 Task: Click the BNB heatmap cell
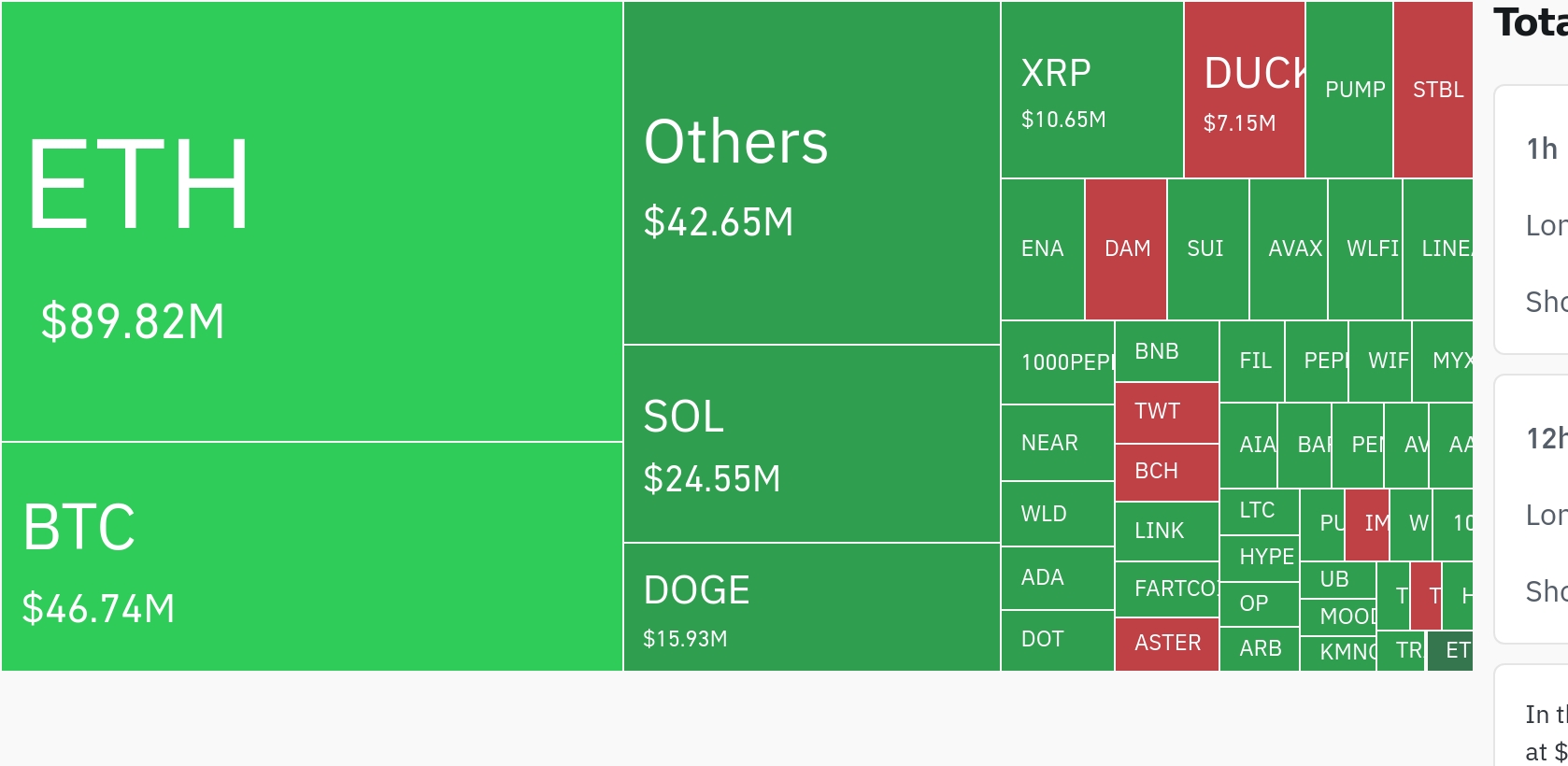[x=1166, y=352]
